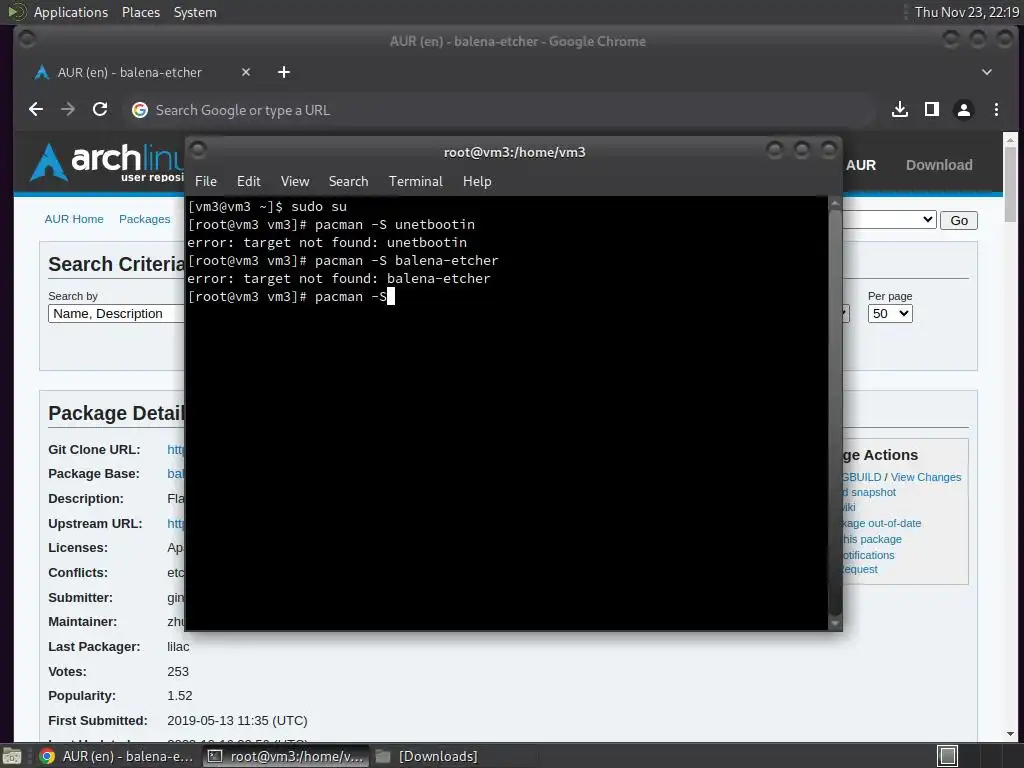Close the balena-etcher tab
The height and width of the screenshot is (768, 1024).
pyautogui.click(x=246, y=72)
